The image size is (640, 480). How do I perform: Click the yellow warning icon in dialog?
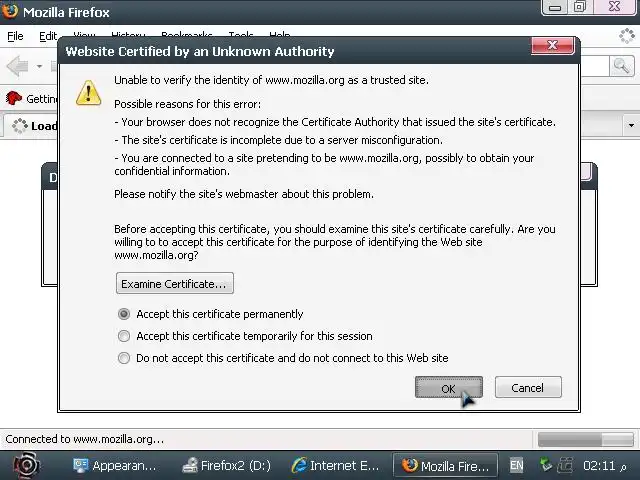89,93
